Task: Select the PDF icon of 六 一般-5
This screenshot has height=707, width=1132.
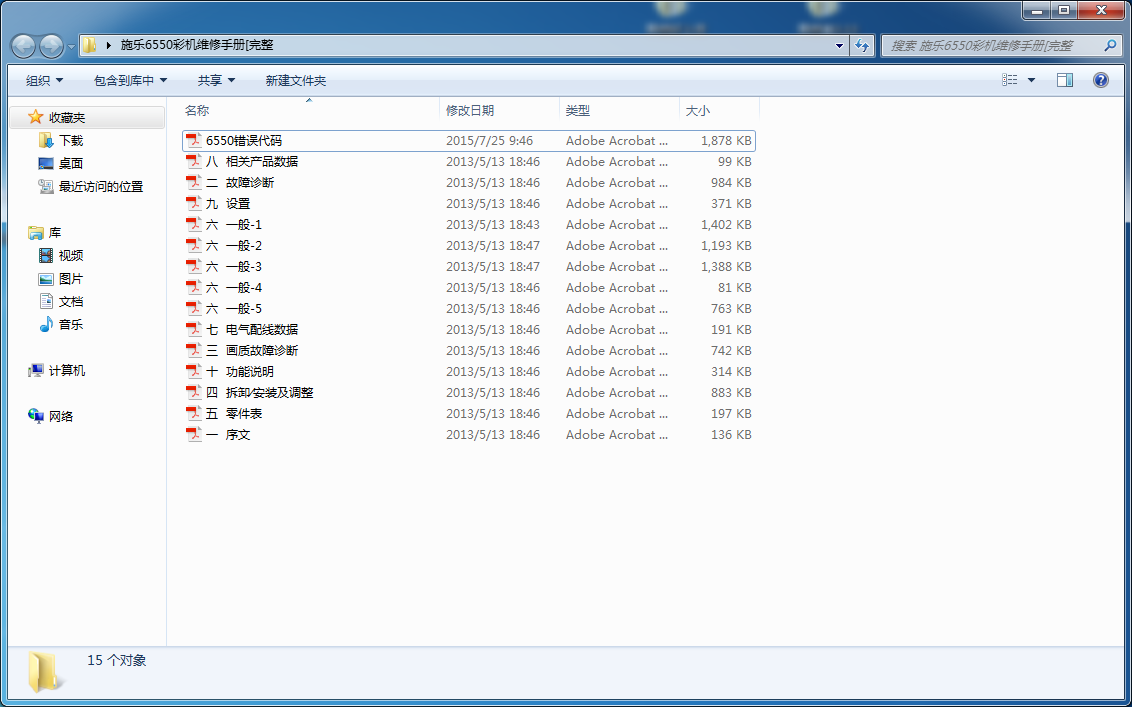Action: pos(193,308)
